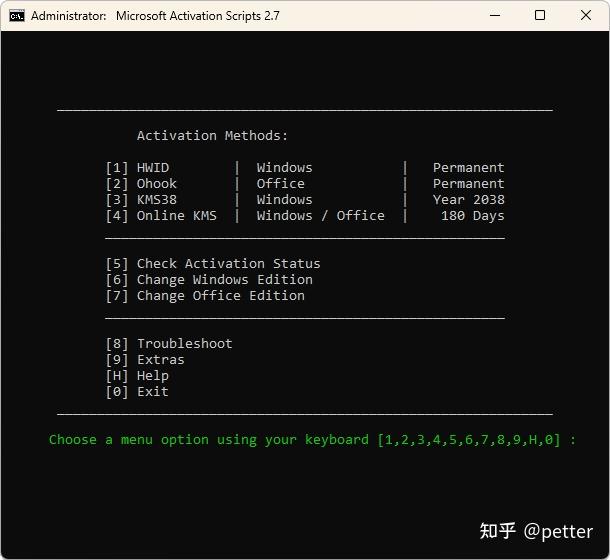Maximize the command prompt window
610x560 pixels.
540,16
